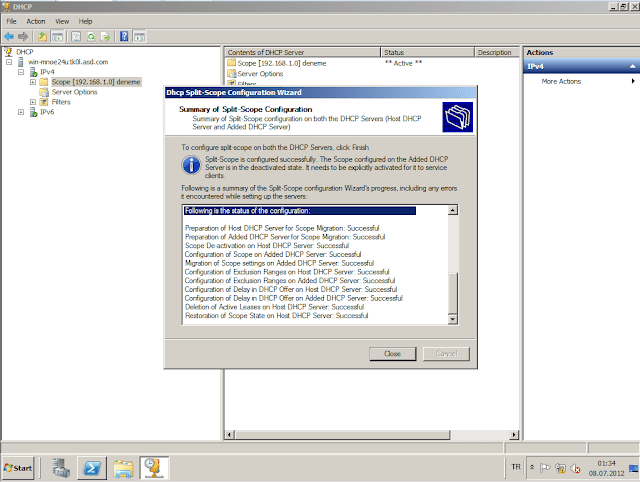Open PowerShell from the taskbar
640x482 pixels.
[91, 468]
